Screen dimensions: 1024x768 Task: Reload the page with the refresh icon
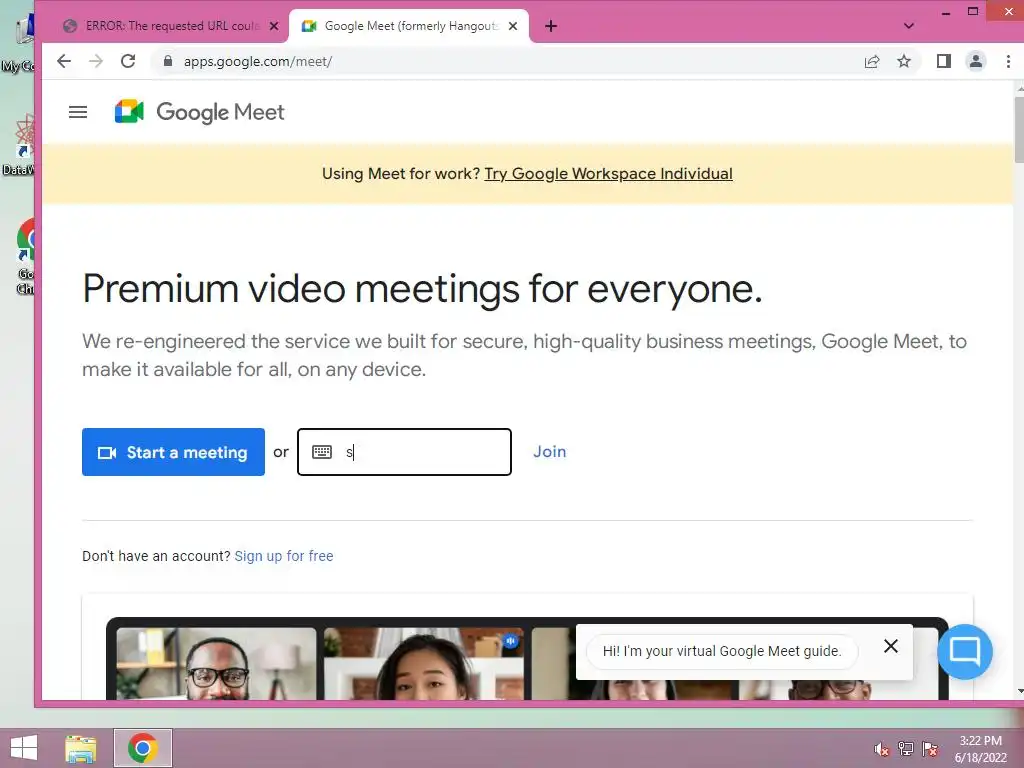(128, 61)
